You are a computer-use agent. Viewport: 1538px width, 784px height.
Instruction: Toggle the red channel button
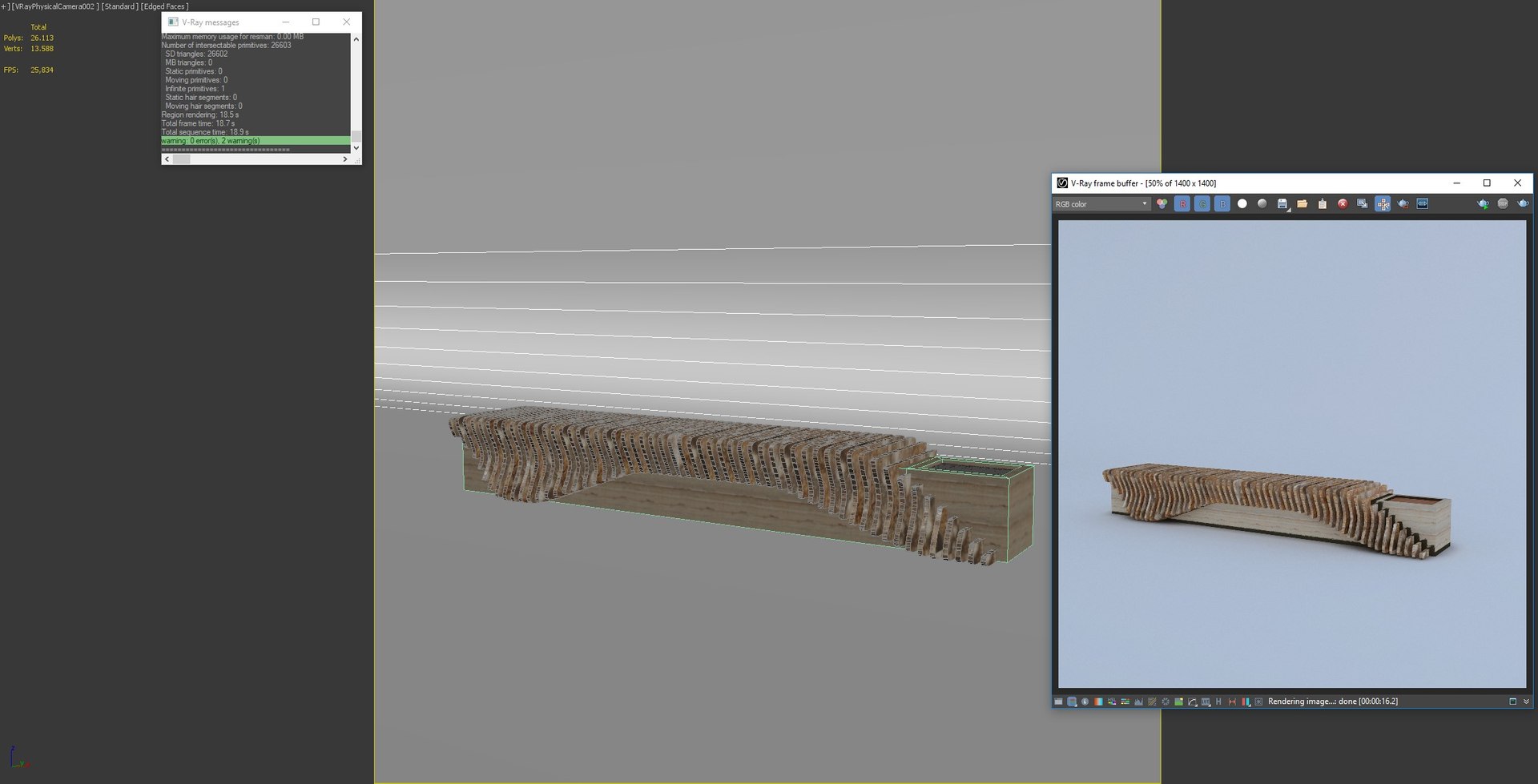(x=1182, y=204)
